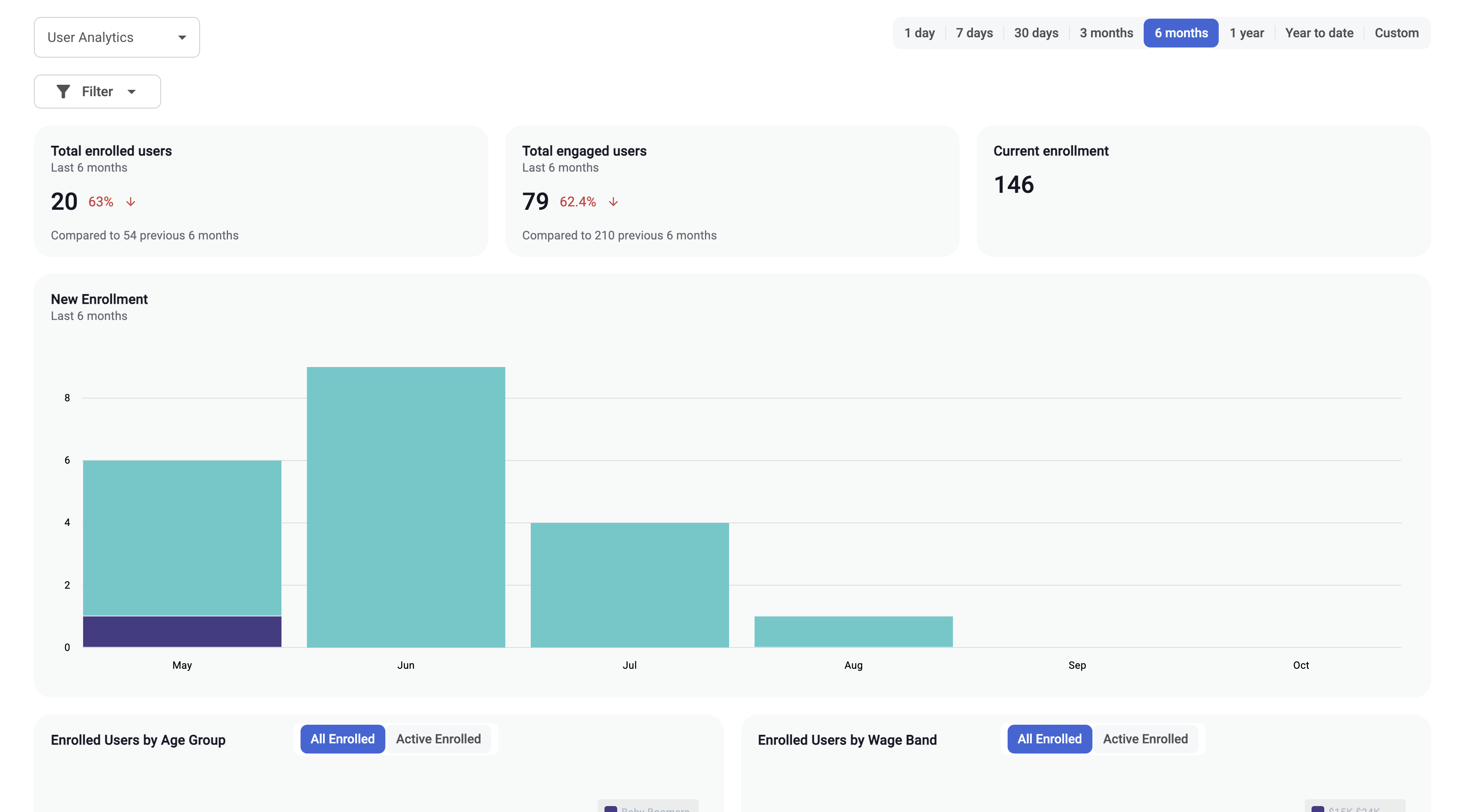
Task: Click the red down arrow beside 62.4%
Action: 613,202
